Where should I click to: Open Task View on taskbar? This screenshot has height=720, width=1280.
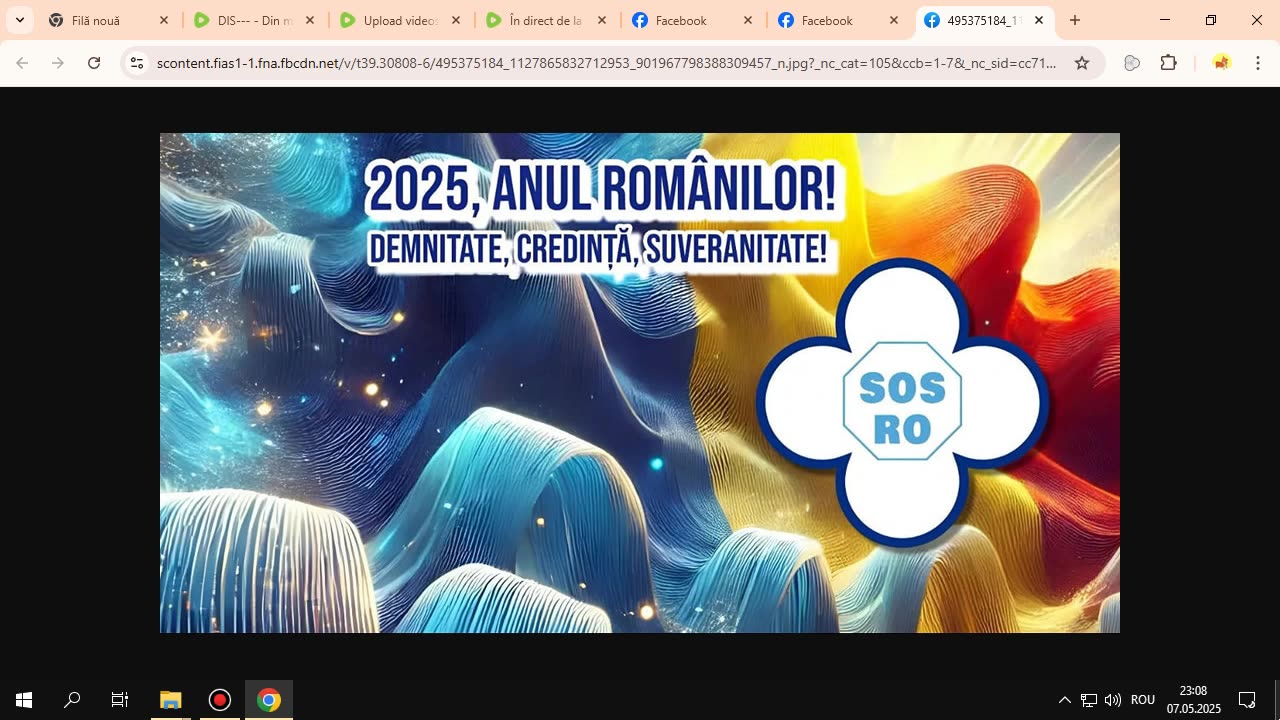(x=120, y=700)
